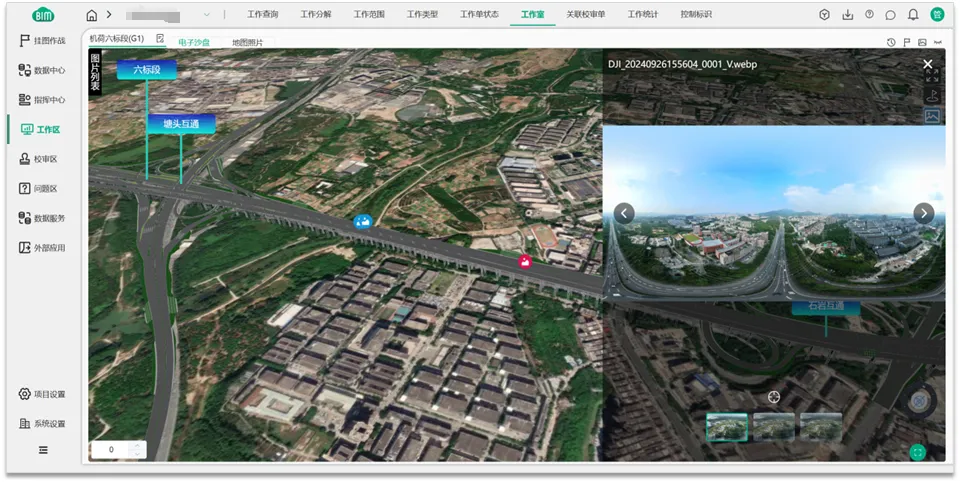The image size is (960, 483).
Task: Click the history clock toolbar icon
Action: (891, 42)
